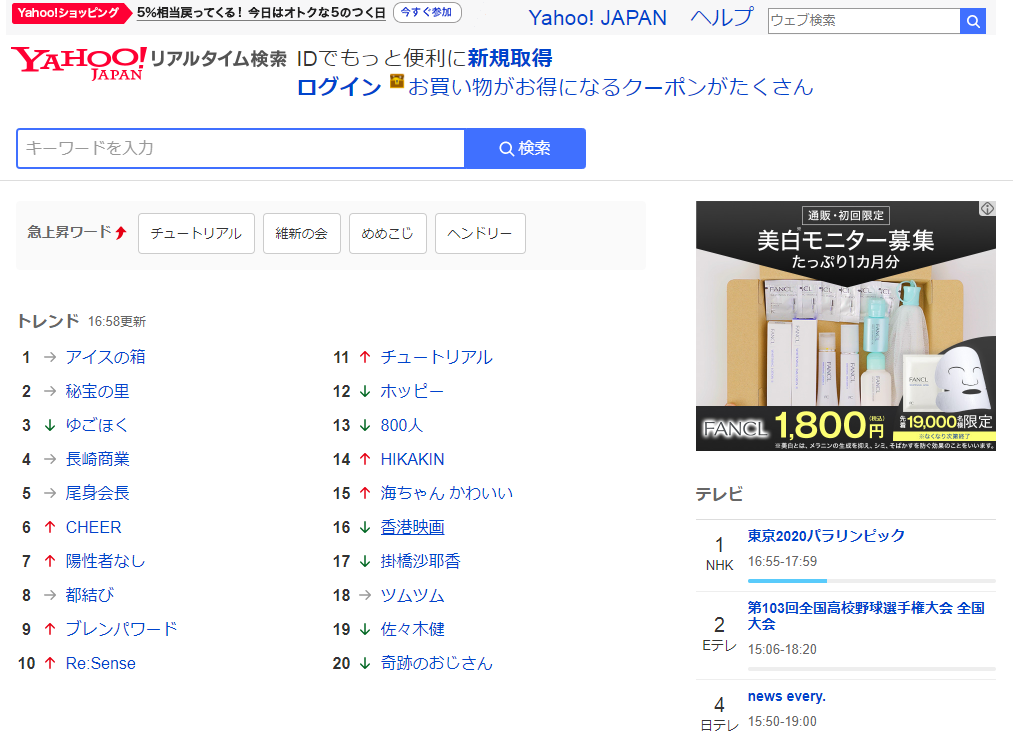Click inside the キーワードを入力 search field
1013x734 pixels.
[240, 147]
